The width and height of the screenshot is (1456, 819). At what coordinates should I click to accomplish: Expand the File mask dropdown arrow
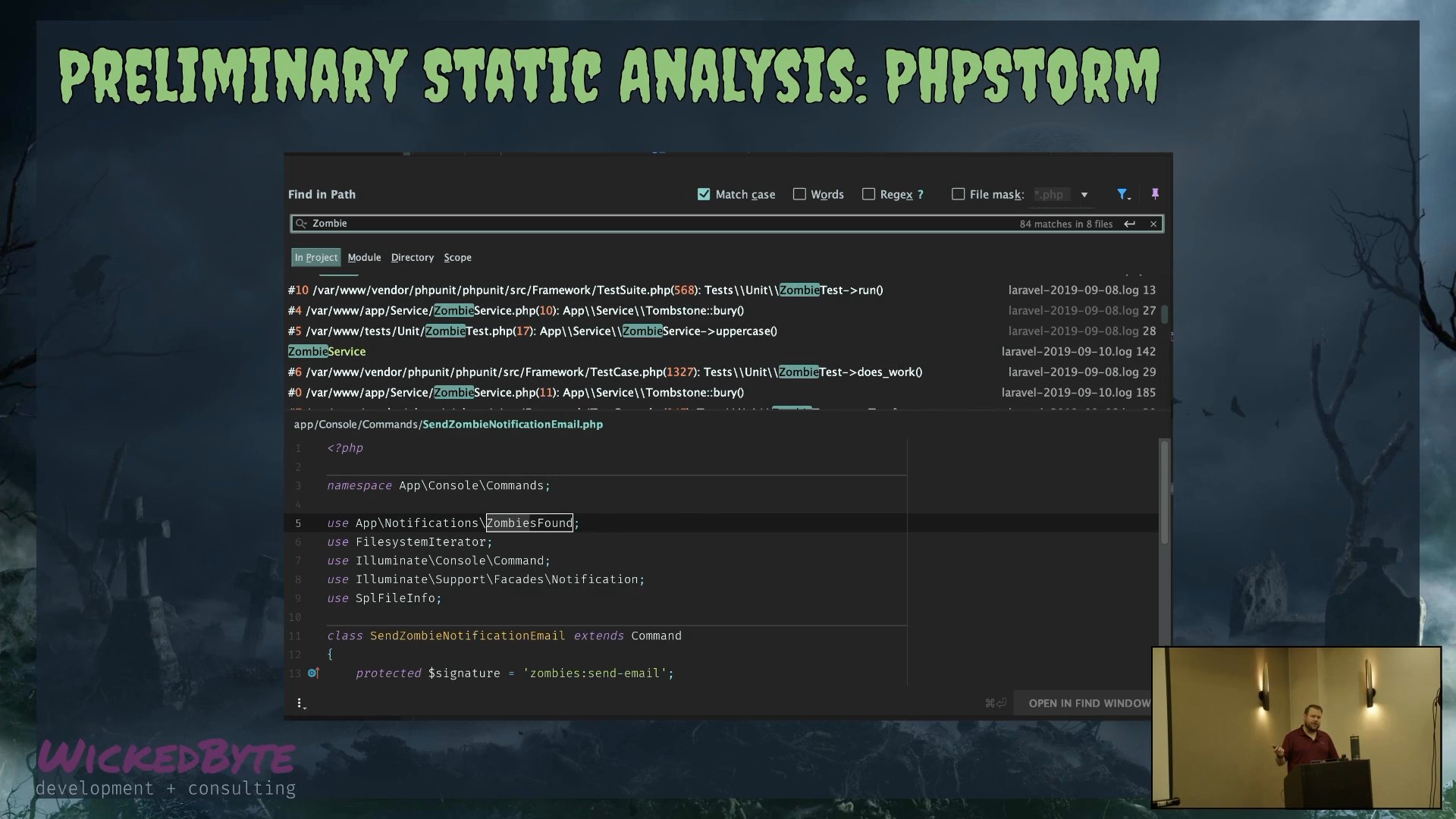[1084, 195]
